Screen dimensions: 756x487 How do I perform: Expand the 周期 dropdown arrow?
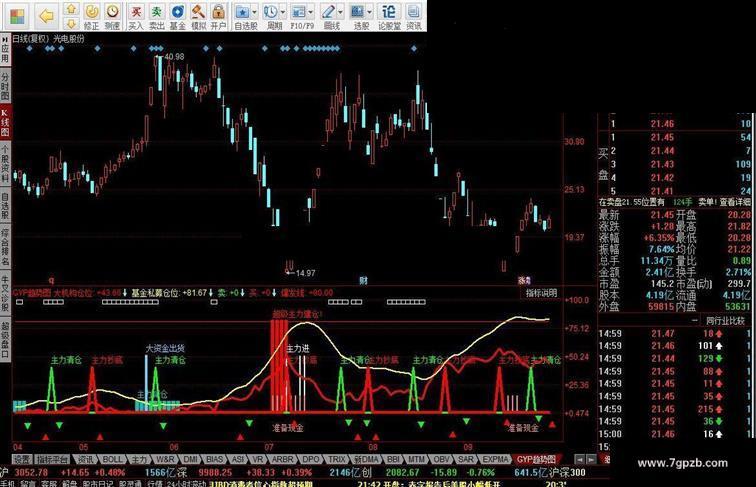click(x=283, y=12)
